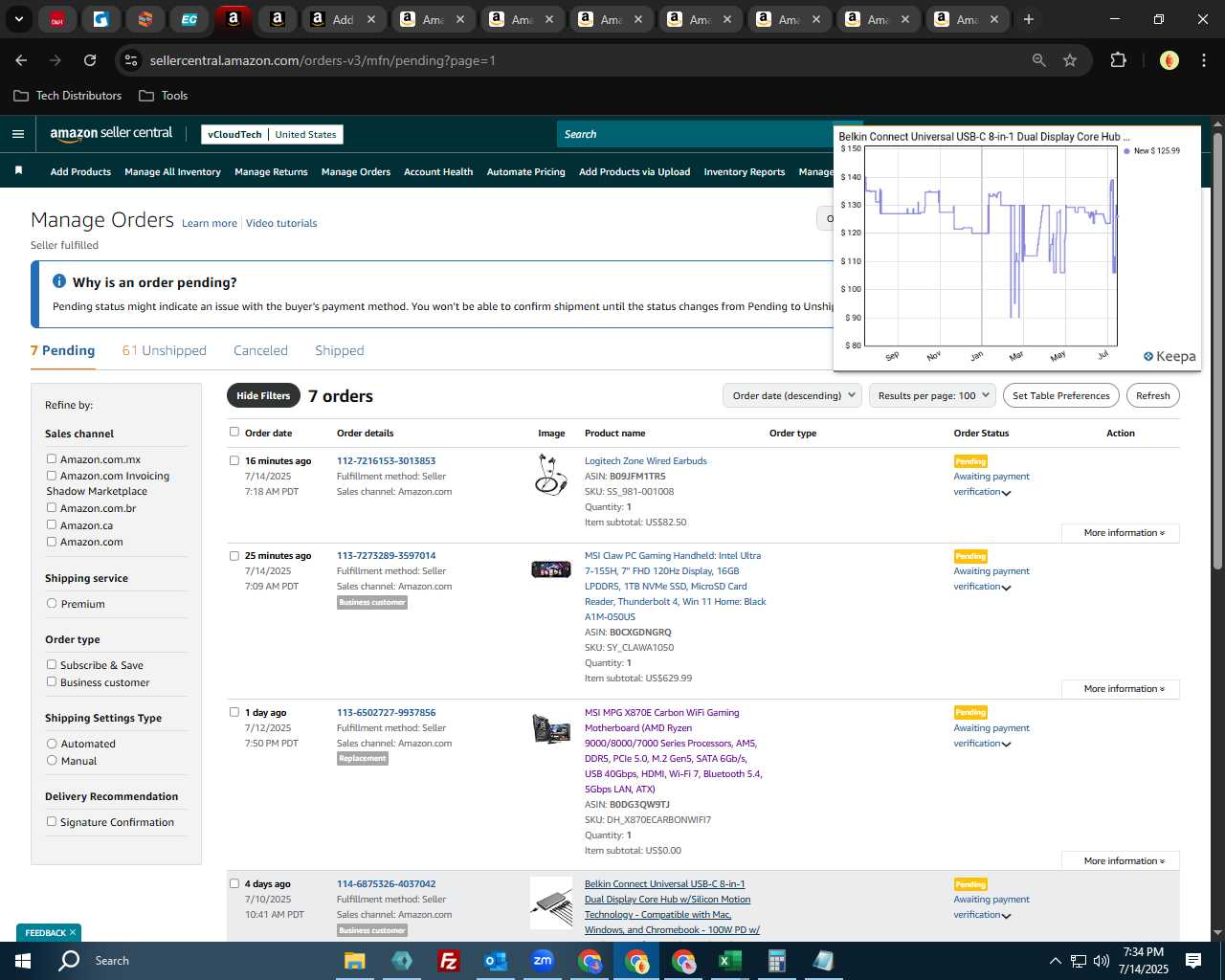Open Outlook from the taskbar
The height and width of the screenshot is (980, 1225).
click(x=495, y=961)
